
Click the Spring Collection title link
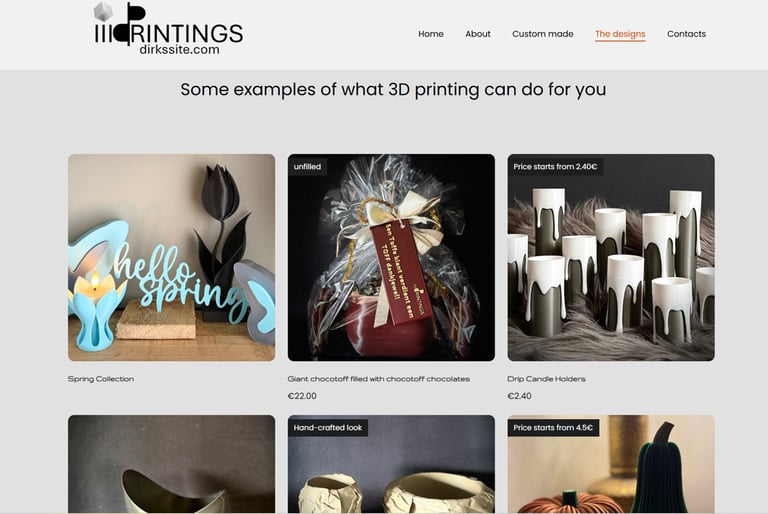pyautogui.click(x=101, y=379)
